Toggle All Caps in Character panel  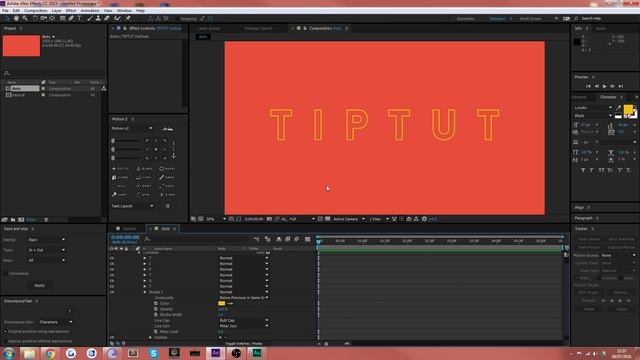click(x=601, y=170)
